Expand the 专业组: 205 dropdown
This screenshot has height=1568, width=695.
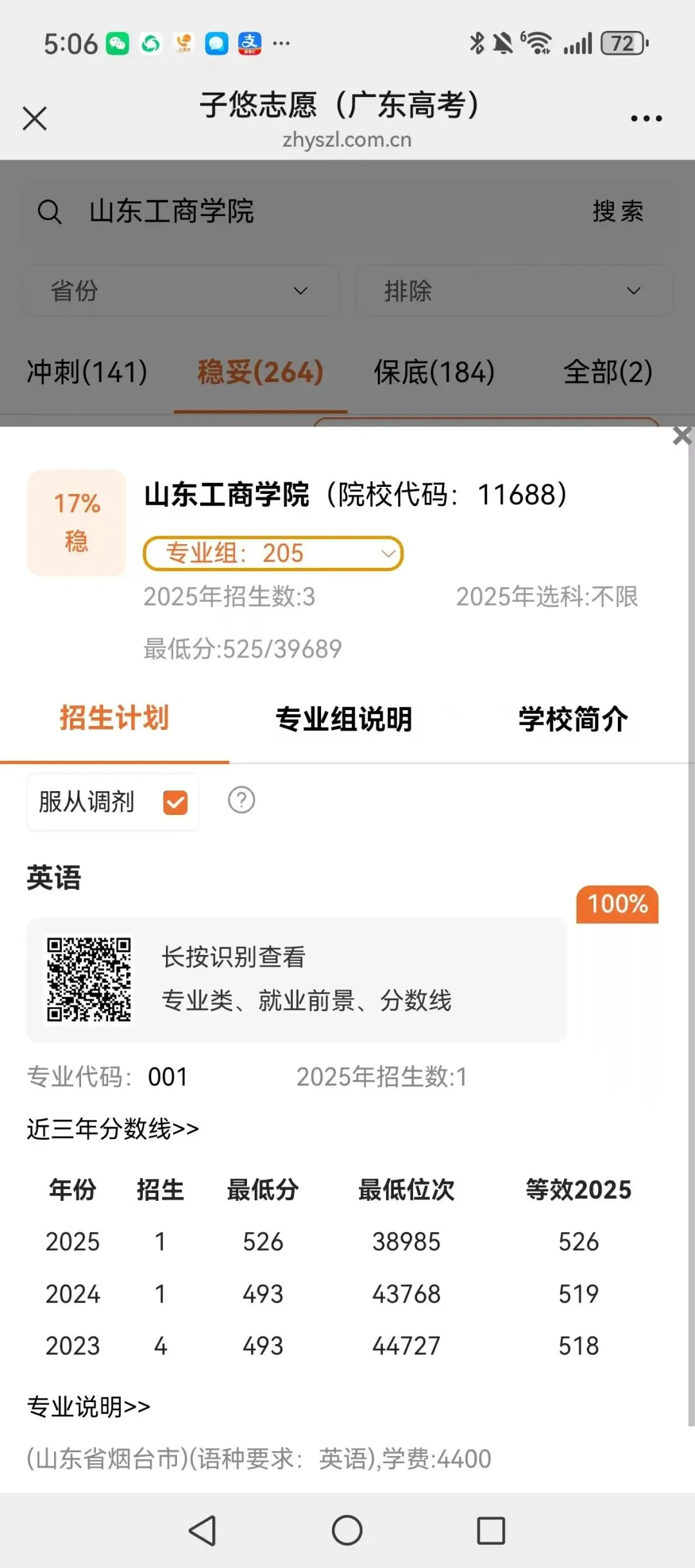pyautogui.click(x=273, y=553)
